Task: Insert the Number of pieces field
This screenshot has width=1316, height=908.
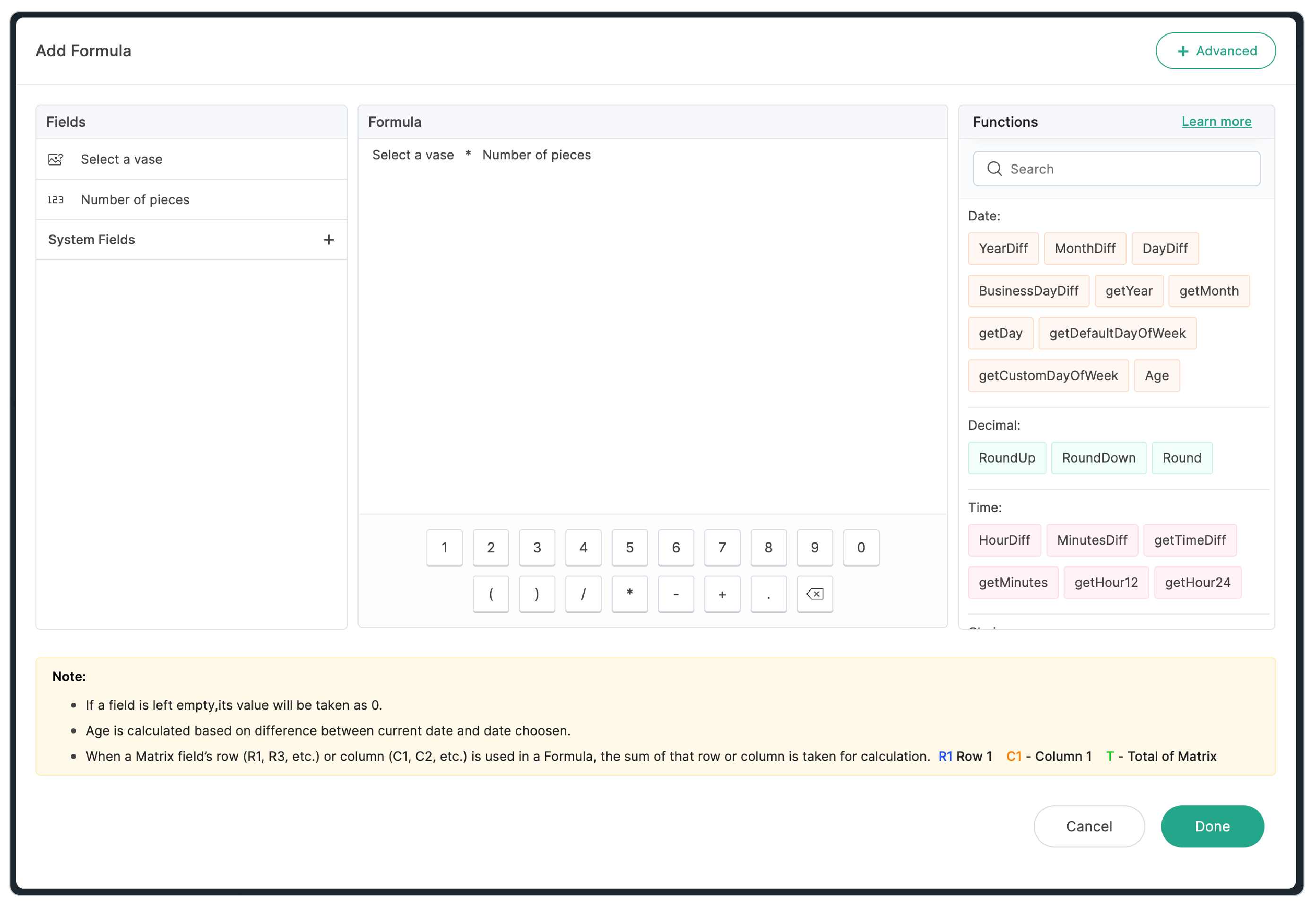Action: (x=135, y=200)
